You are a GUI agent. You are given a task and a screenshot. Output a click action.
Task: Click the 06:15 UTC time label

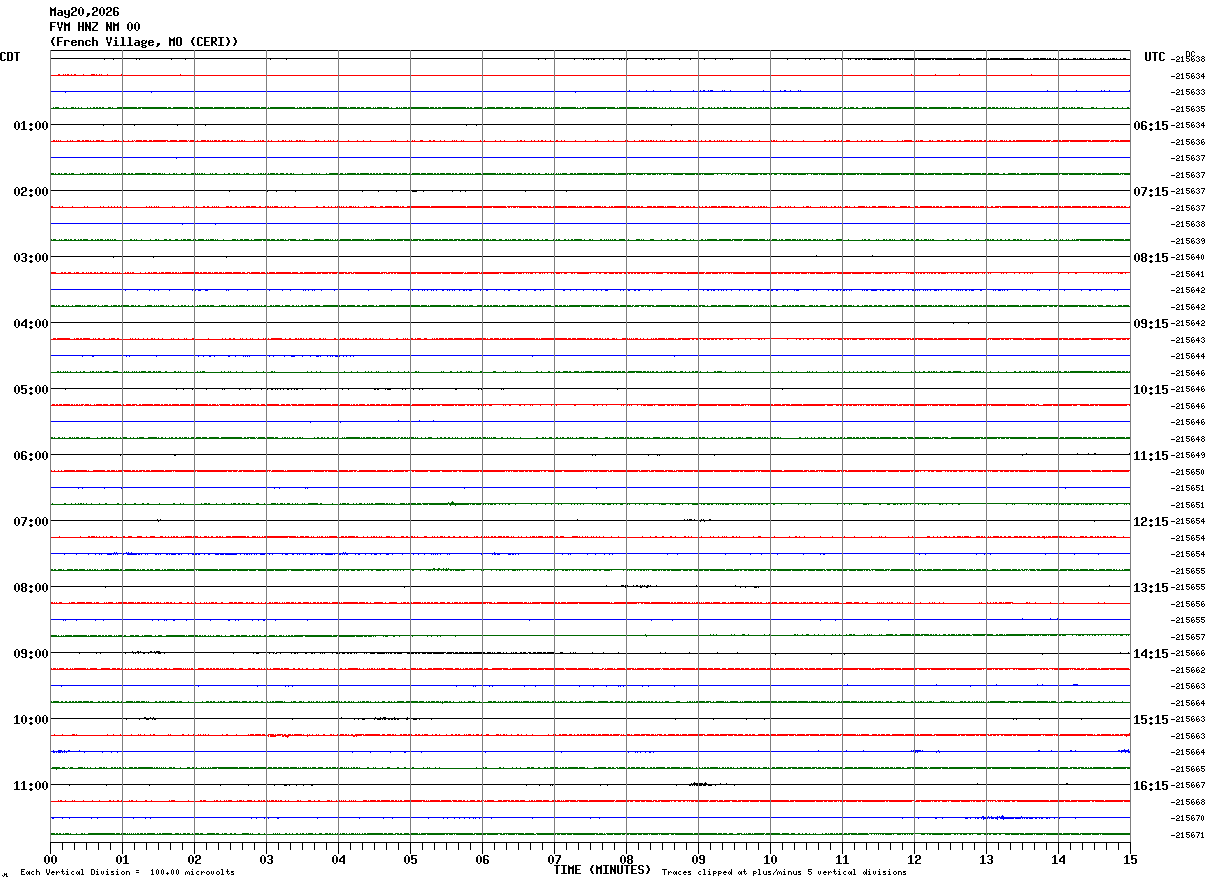[1151, 126]
